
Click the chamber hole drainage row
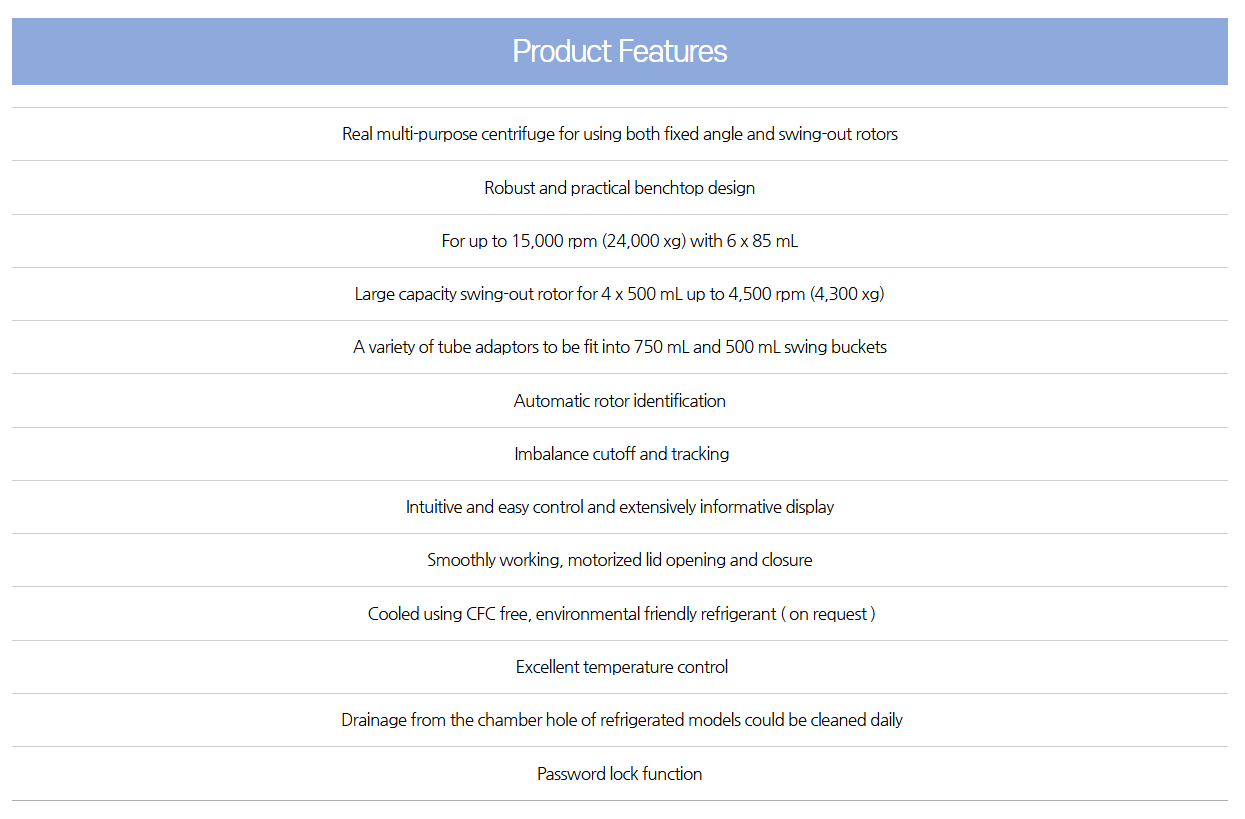(620, 720)
